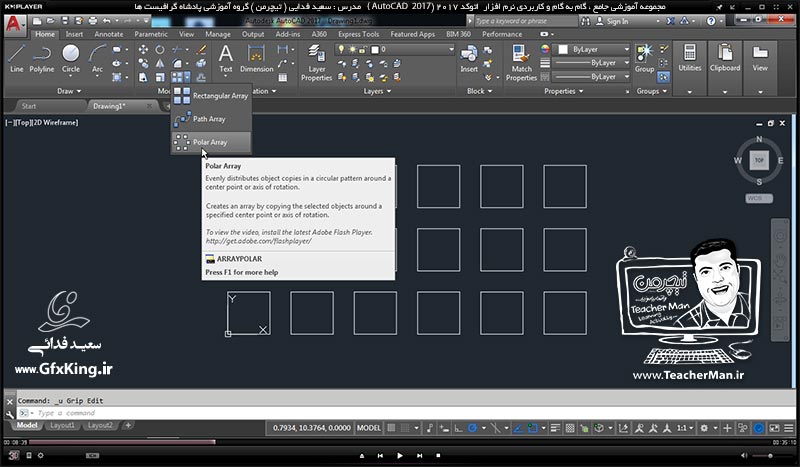Viewport: 800px width, 467px height.
Task: Switch to Layout1 tab
Action: tap(62, 425)
